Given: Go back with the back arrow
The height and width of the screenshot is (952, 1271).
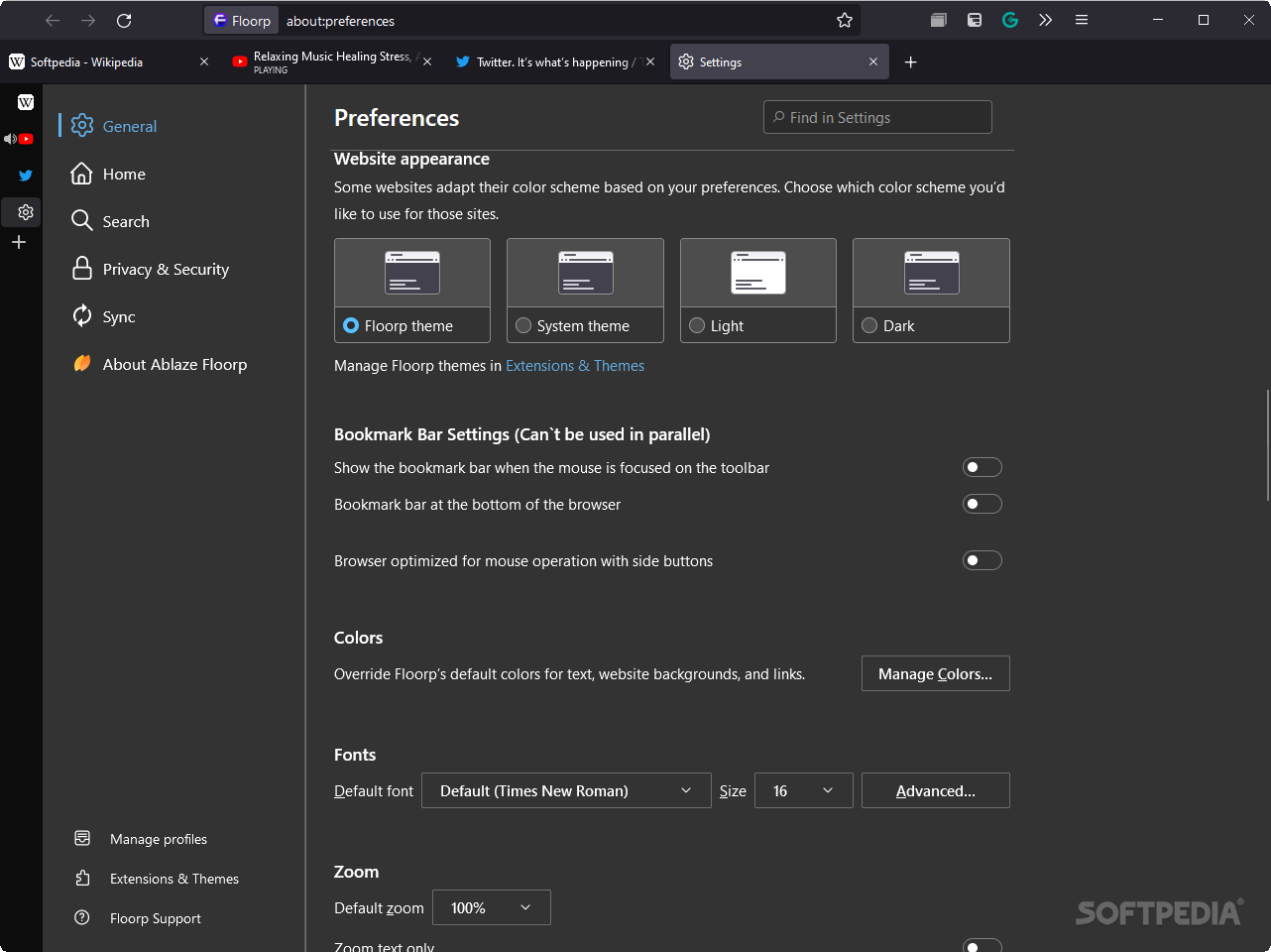Looking at the screenshot, I should (x=53, y=20).
